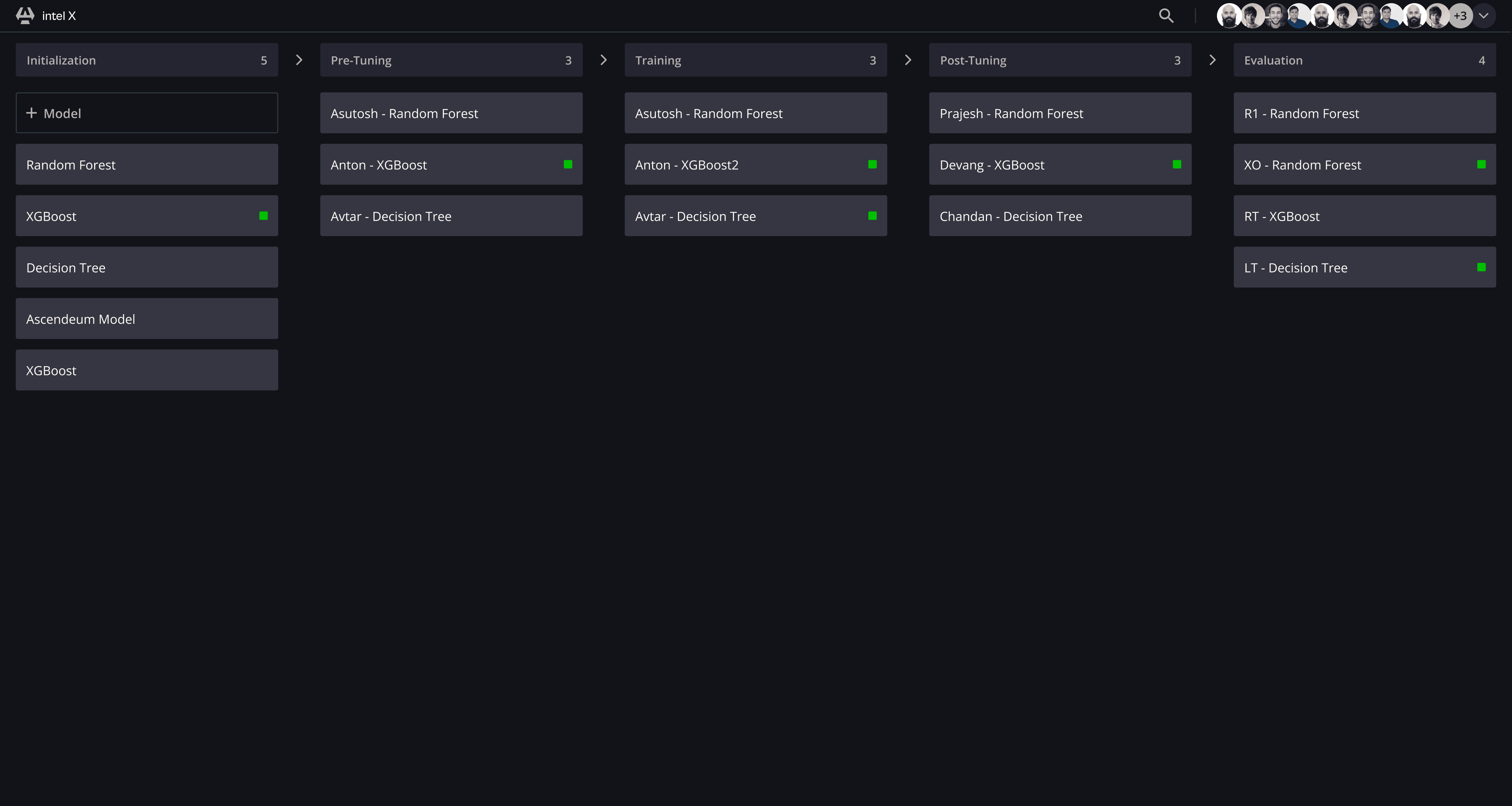1512x806 pixels.
Task: Click green indicator on LT - Decision Tree
Action: tap(1481, 268)
